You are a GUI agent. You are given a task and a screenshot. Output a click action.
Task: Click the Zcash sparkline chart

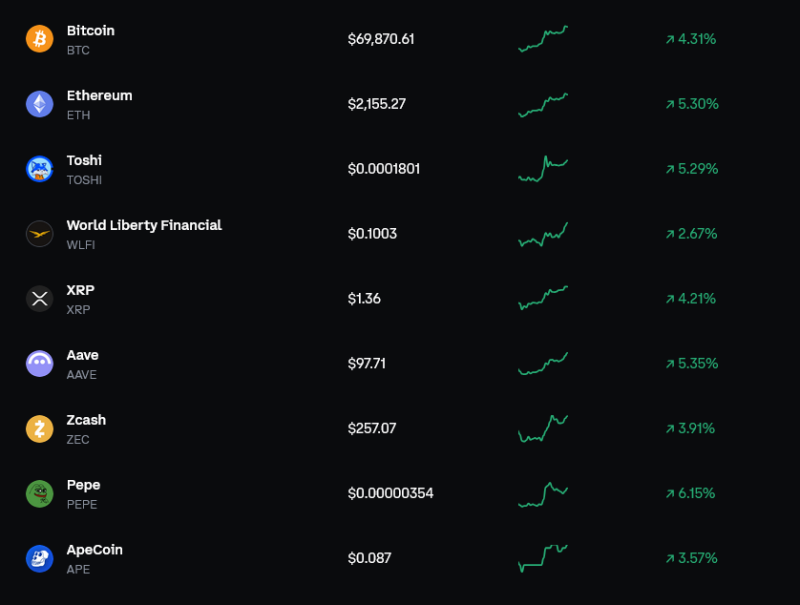pos(543,428)
